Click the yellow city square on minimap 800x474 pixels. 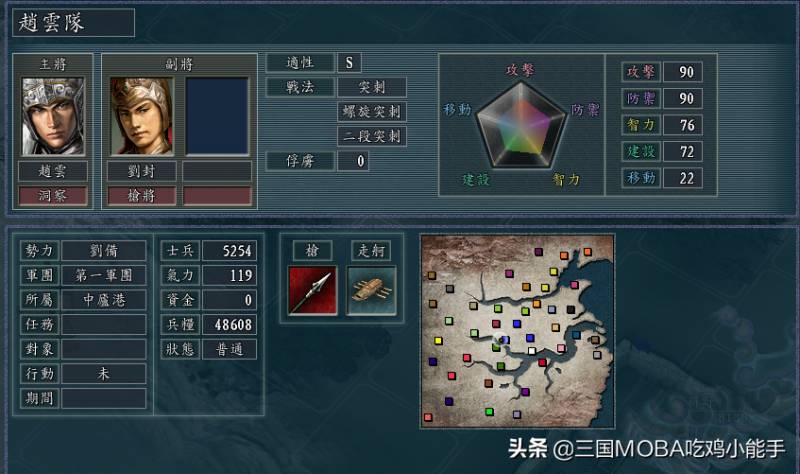pos(438,340)
